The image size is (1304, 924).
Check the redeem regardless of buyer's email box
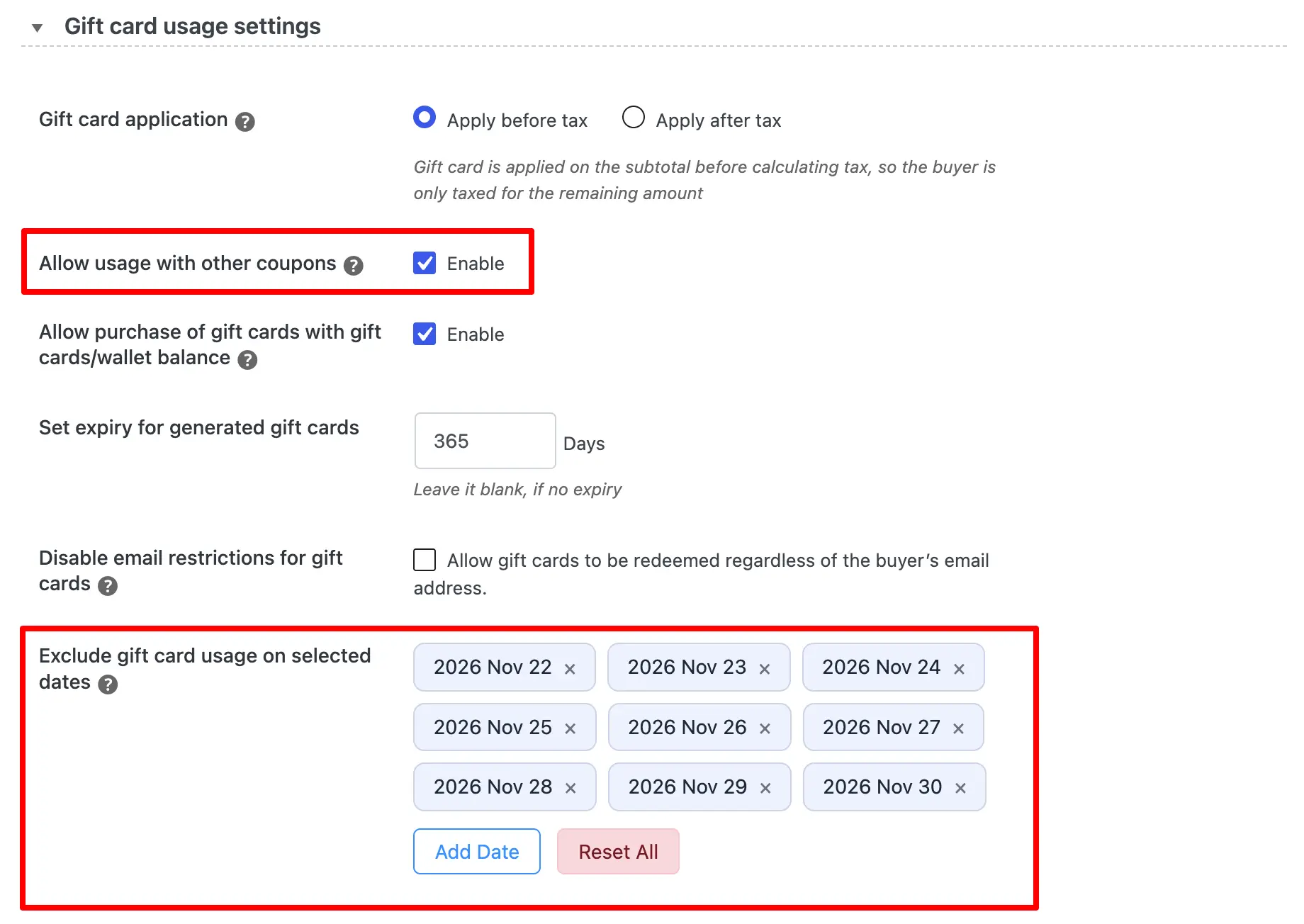pyautogui.click(x=425, y=560)
